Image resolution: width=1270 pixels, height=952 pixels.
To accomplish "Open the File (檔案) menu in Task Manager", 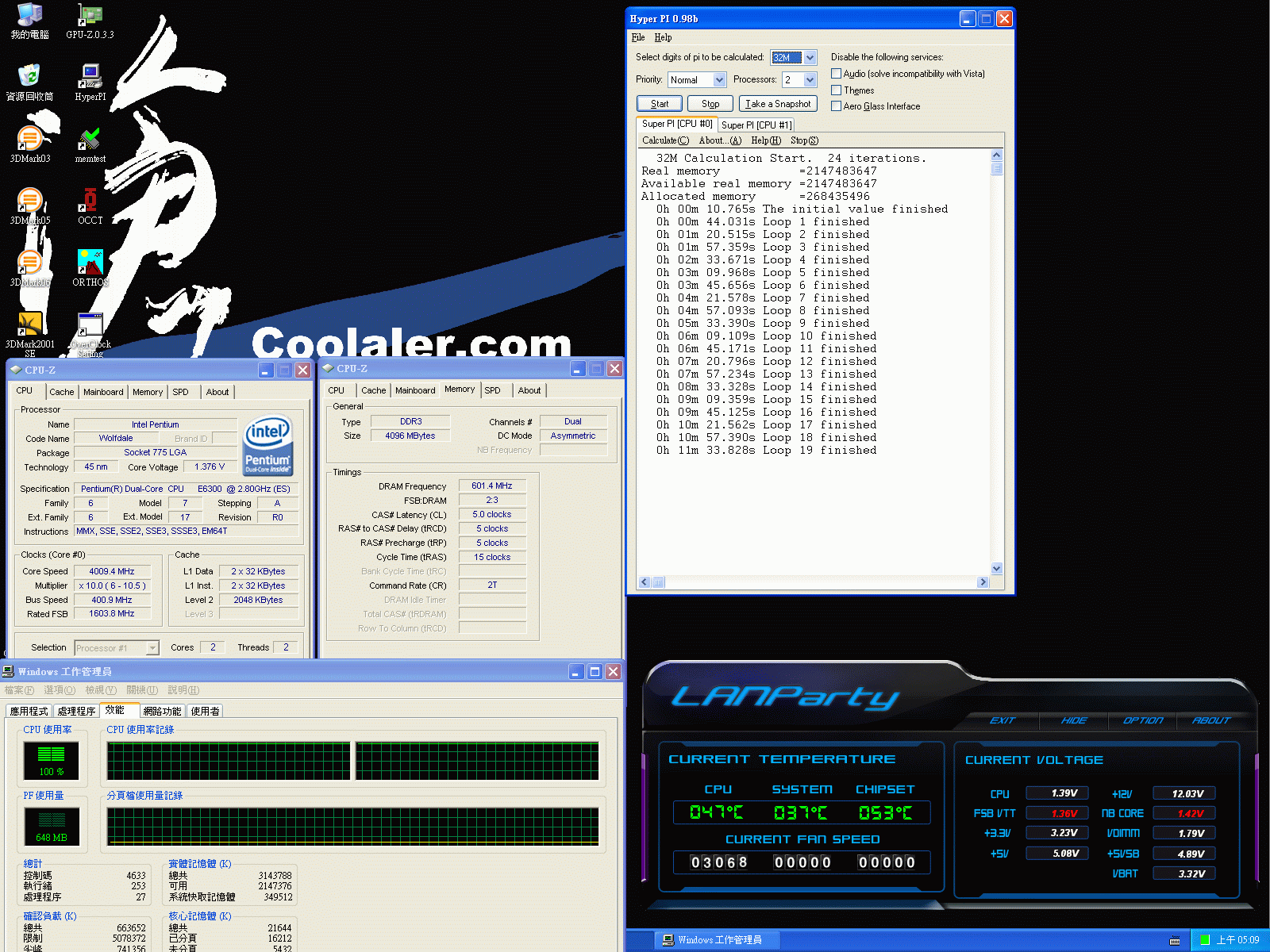I will pyautogui.click(x=19, y=690).
